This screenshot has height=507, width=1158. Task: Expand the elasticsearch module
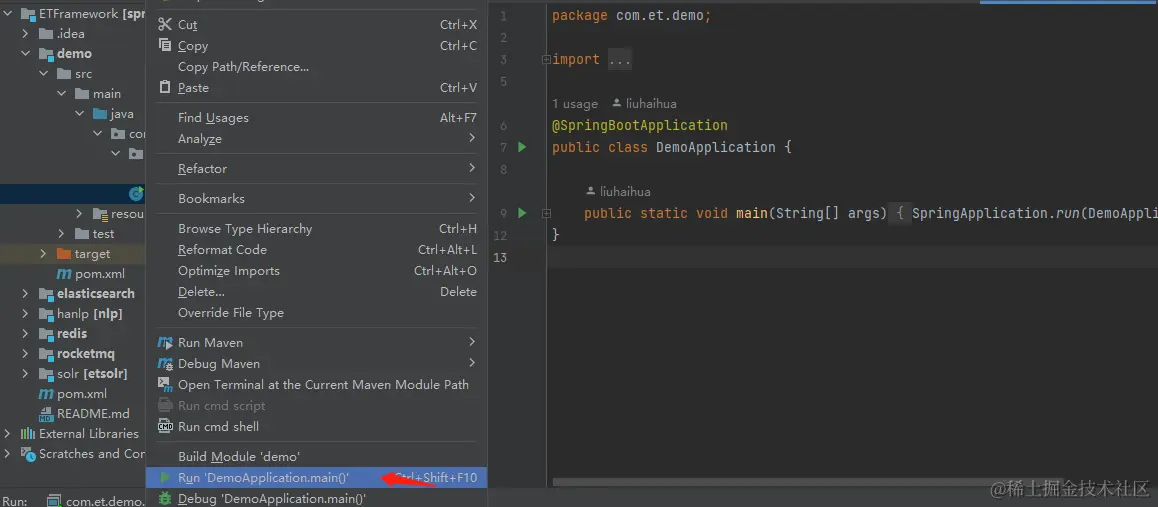tap(25, 294)
